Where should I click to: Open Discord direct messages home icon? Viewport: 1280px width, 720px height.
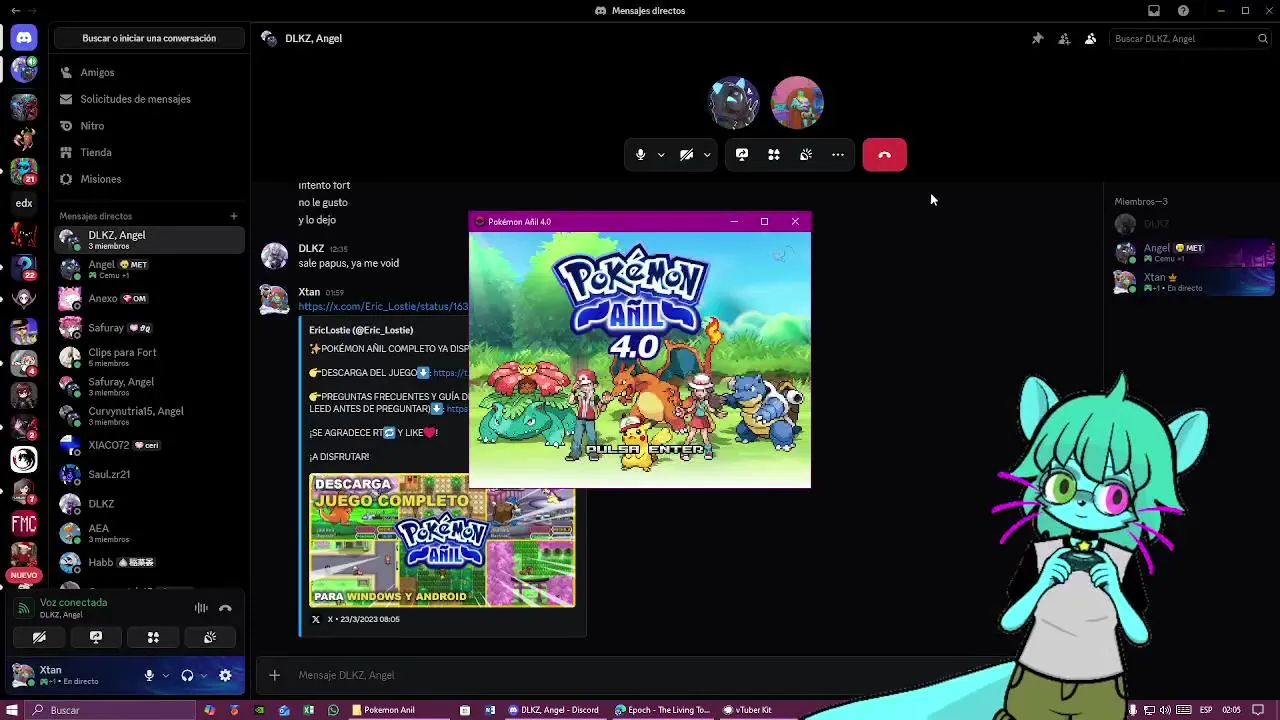click(x=24, y=38)
